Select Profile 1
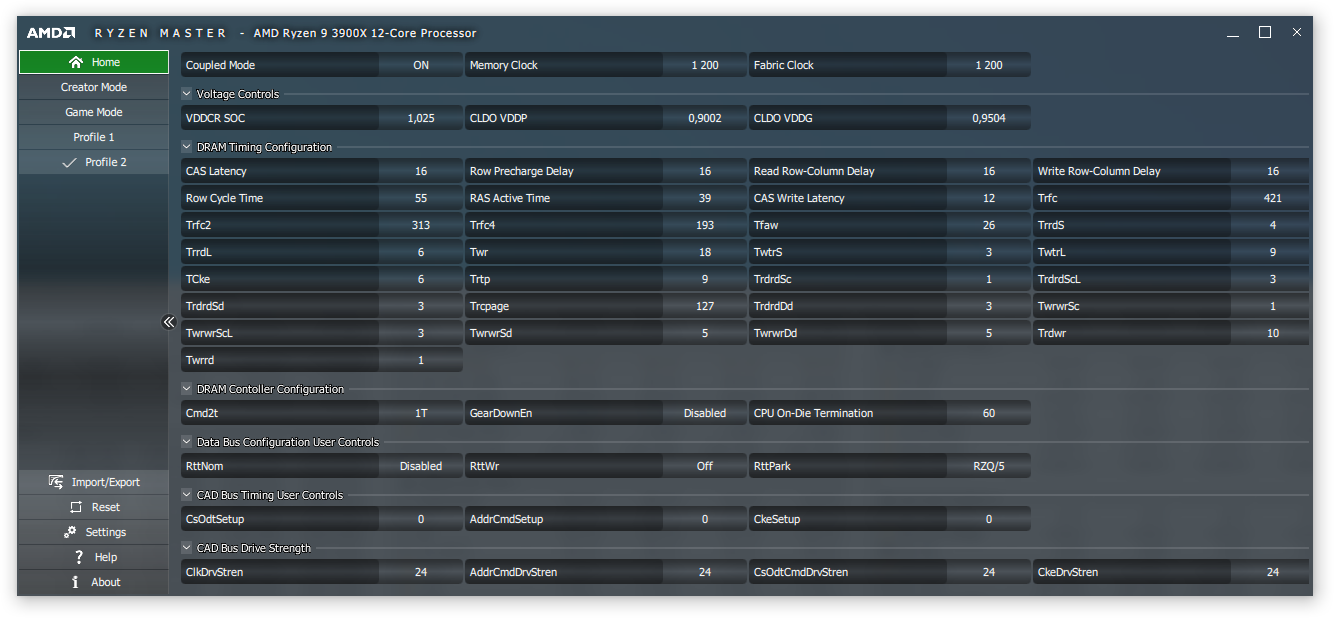Image resolution: width=1334 pixels, height=618 pixels. (94, 137)
